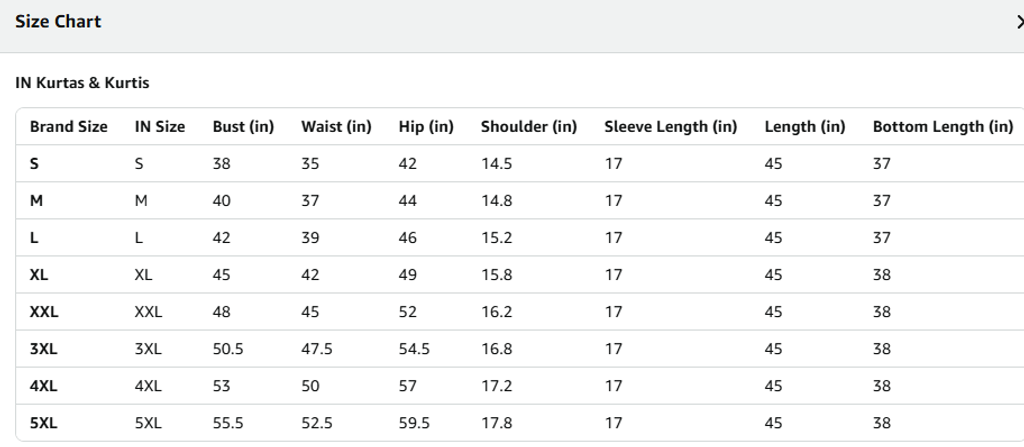
Task: Select the 47.5 waist measurement cell
Action: (x=317, y=349)
